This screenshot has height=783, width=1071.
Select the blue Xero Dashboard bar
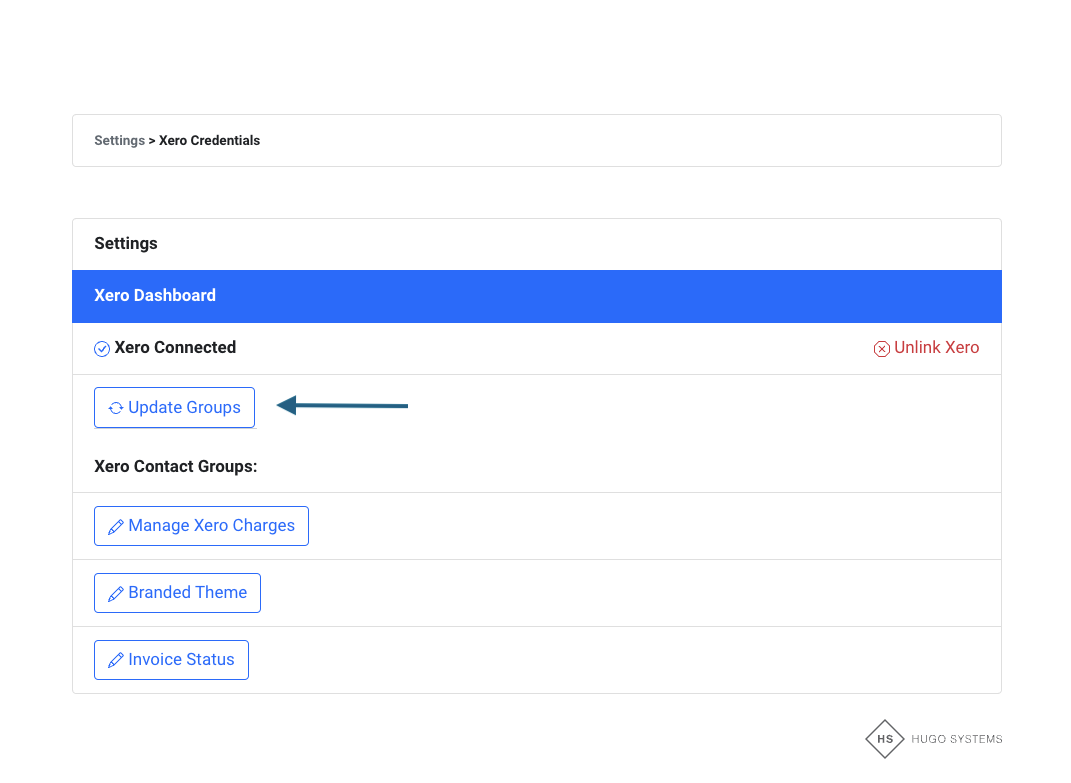click(536, 296)
